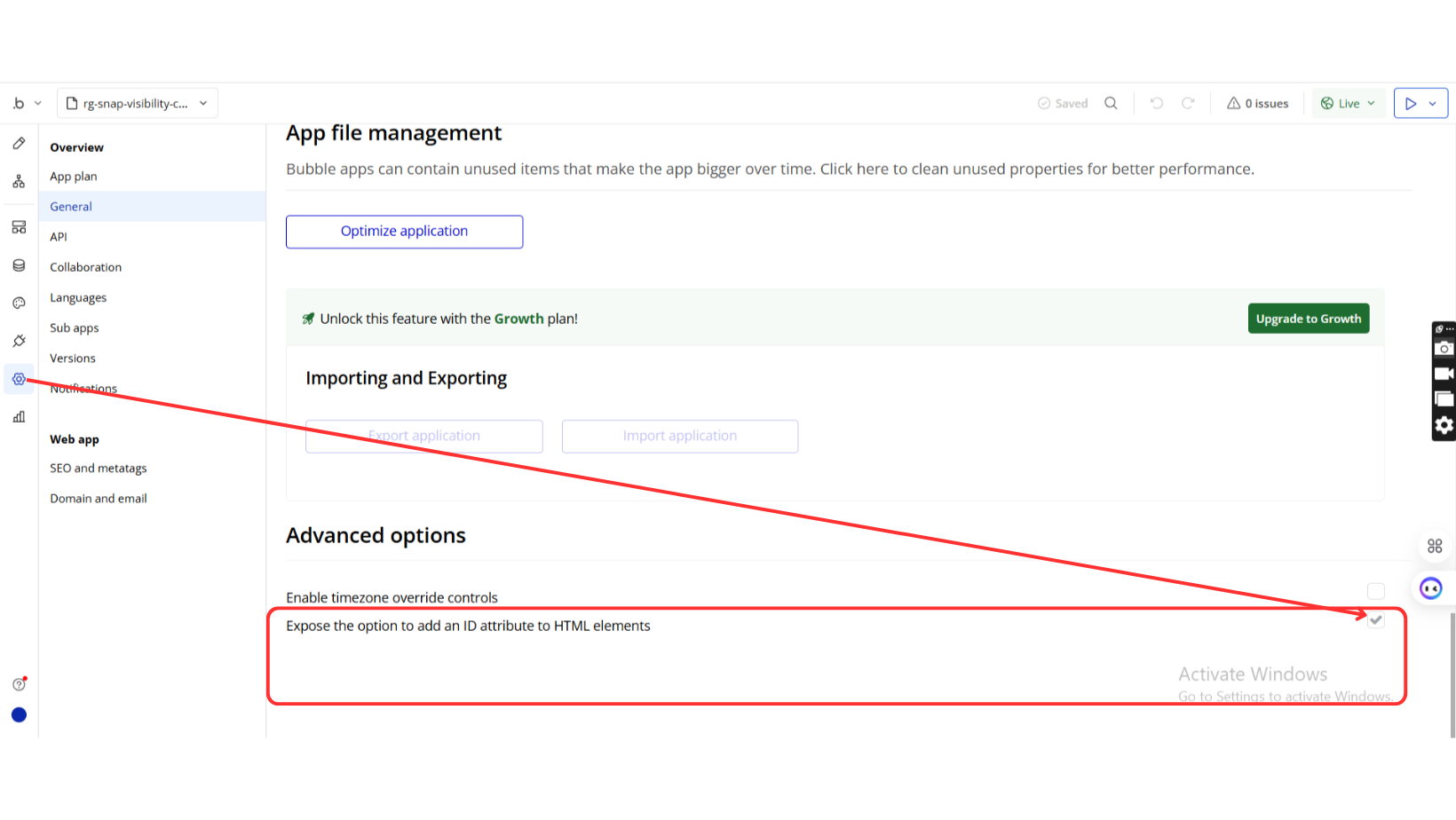The width and height of the screenshot is (1456, 820).
Task: Click the "Expose the option to add an ID" label
Action: pos(468,626)
